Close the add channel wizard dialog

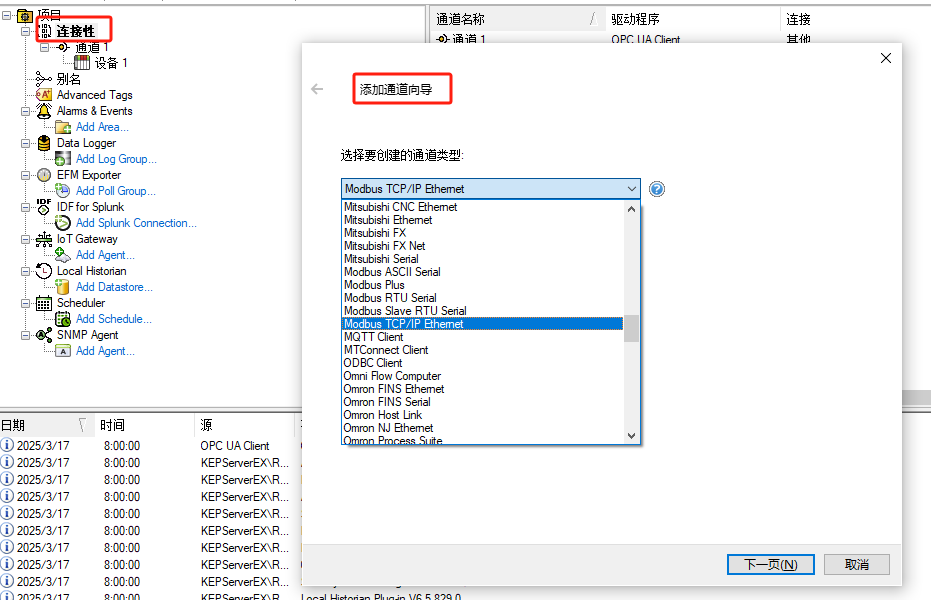tap(886, 58)
